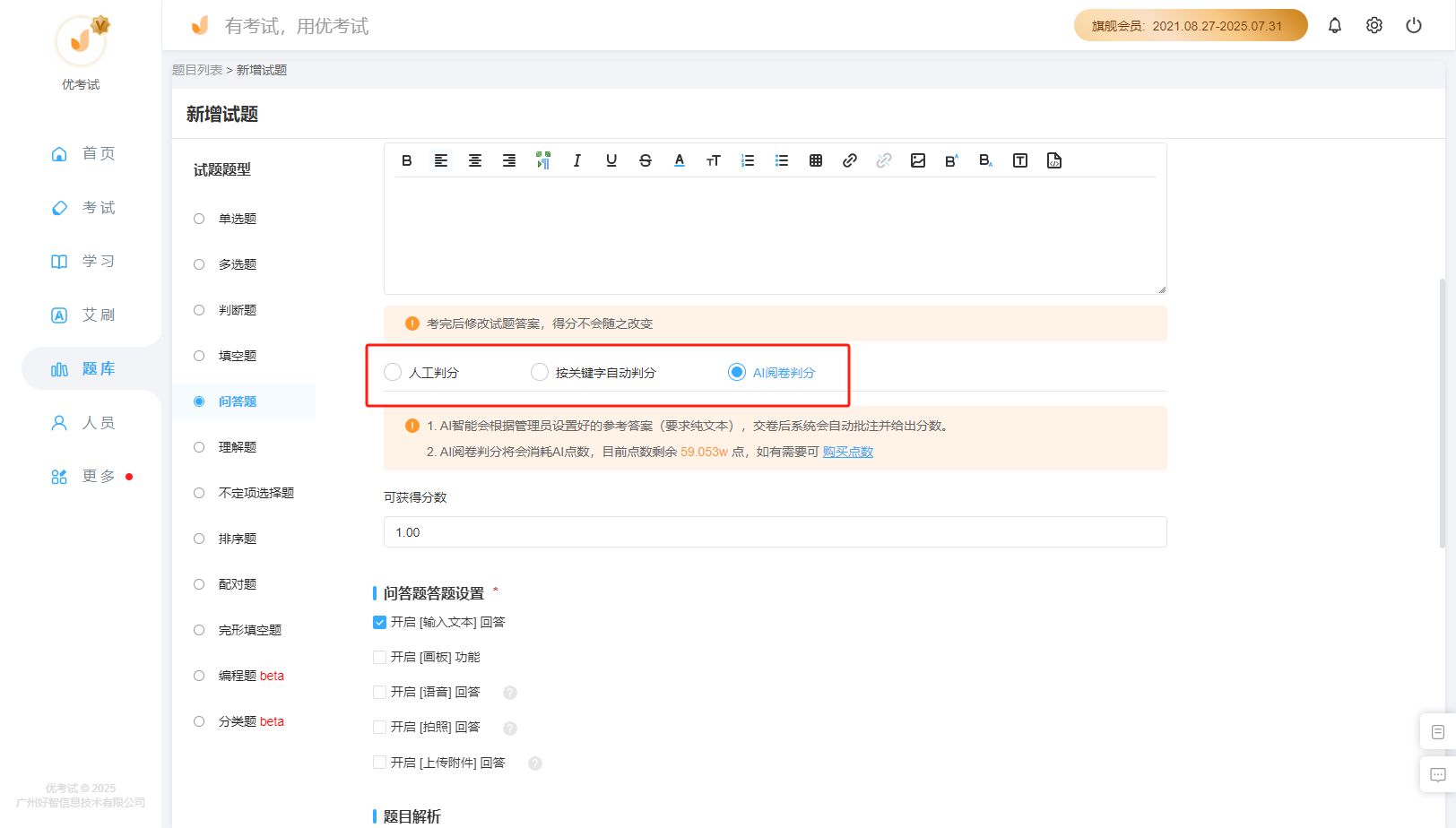The height and width of the screenshot is (828, 1456).
Task: Click the 旗舰会员 membership badge
Action: [x=1191, y=25]
